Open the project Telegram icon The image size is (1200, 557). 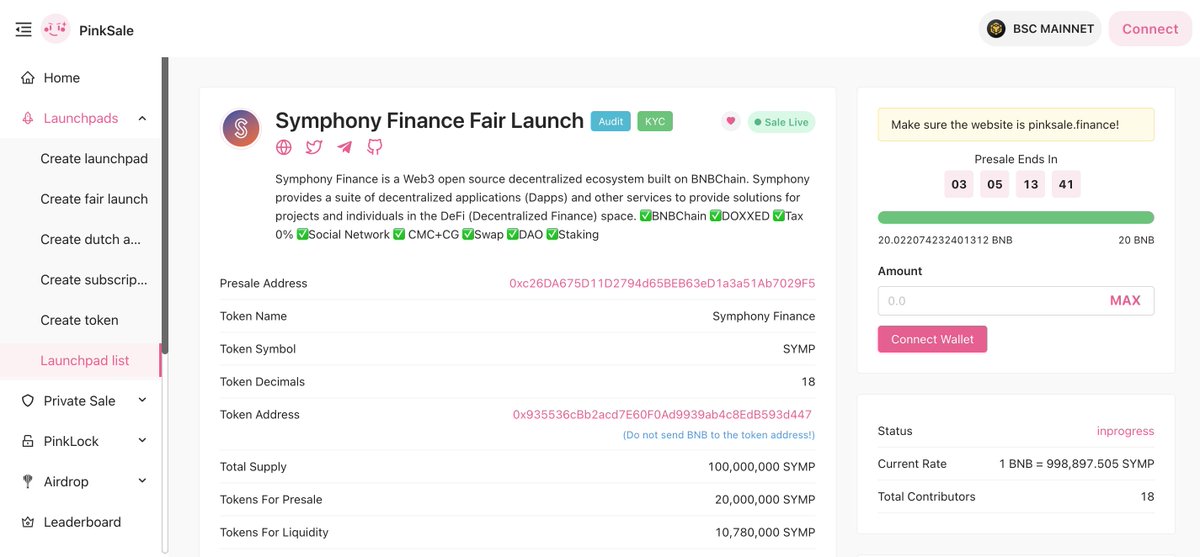click(x=344, y=147)
